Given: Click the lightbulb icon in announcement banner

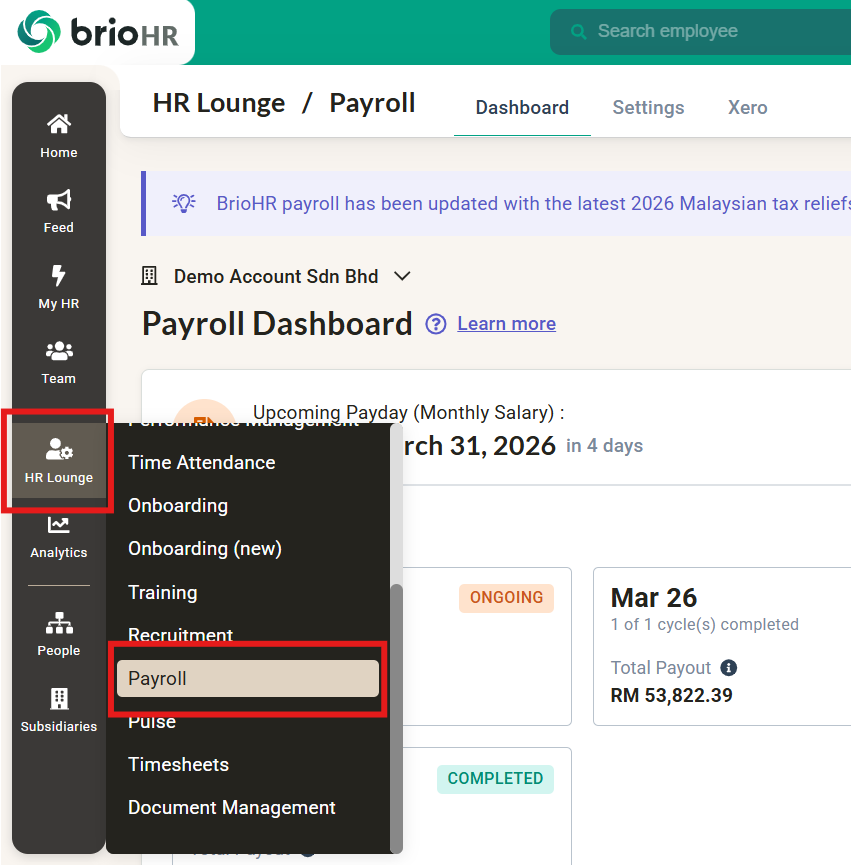Looking at the screenshot, I should 184,203.
